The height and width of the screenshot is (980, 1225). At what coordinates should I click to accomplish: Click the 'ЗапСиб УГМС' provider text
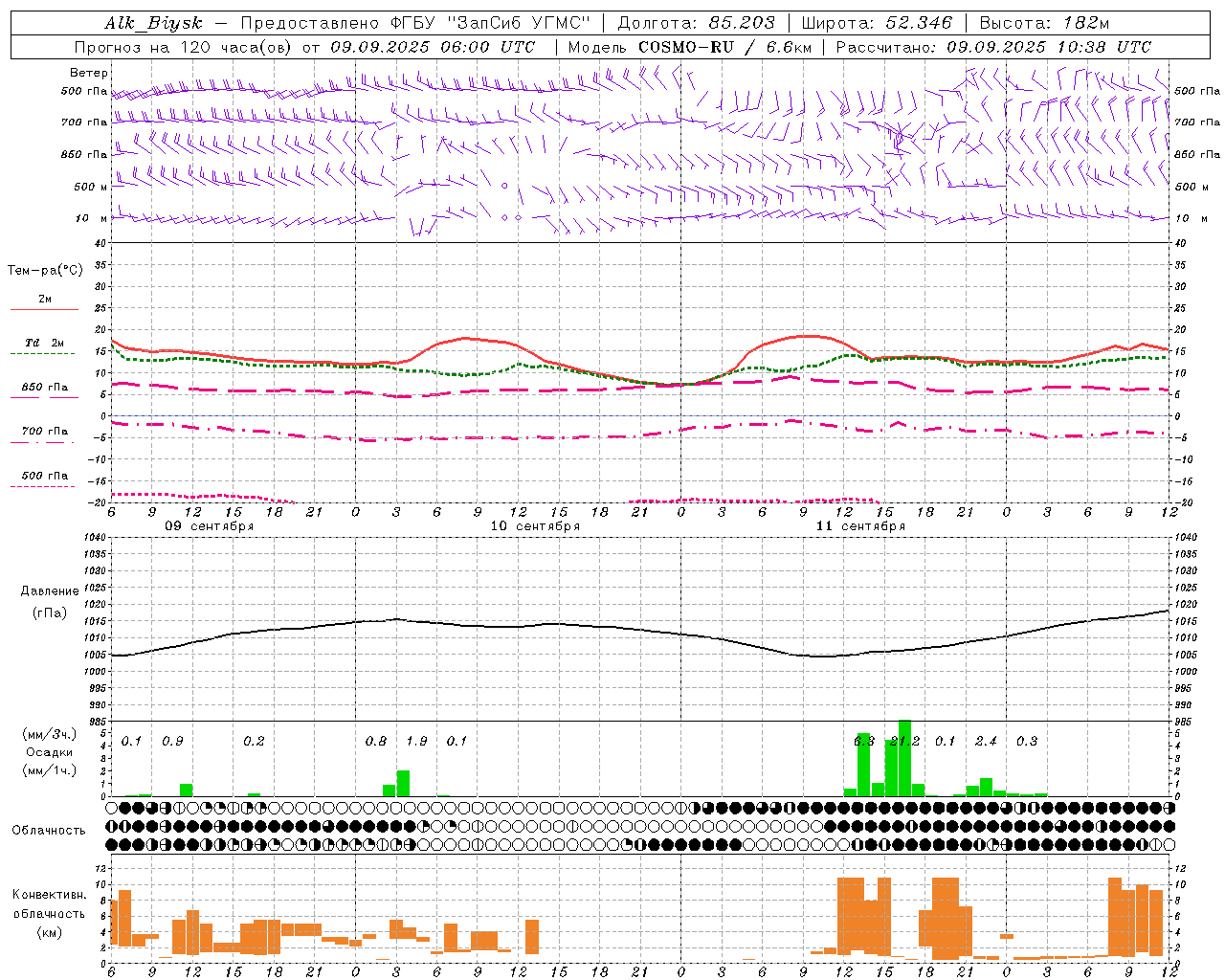pyautogui.click(x=519, y=23)
